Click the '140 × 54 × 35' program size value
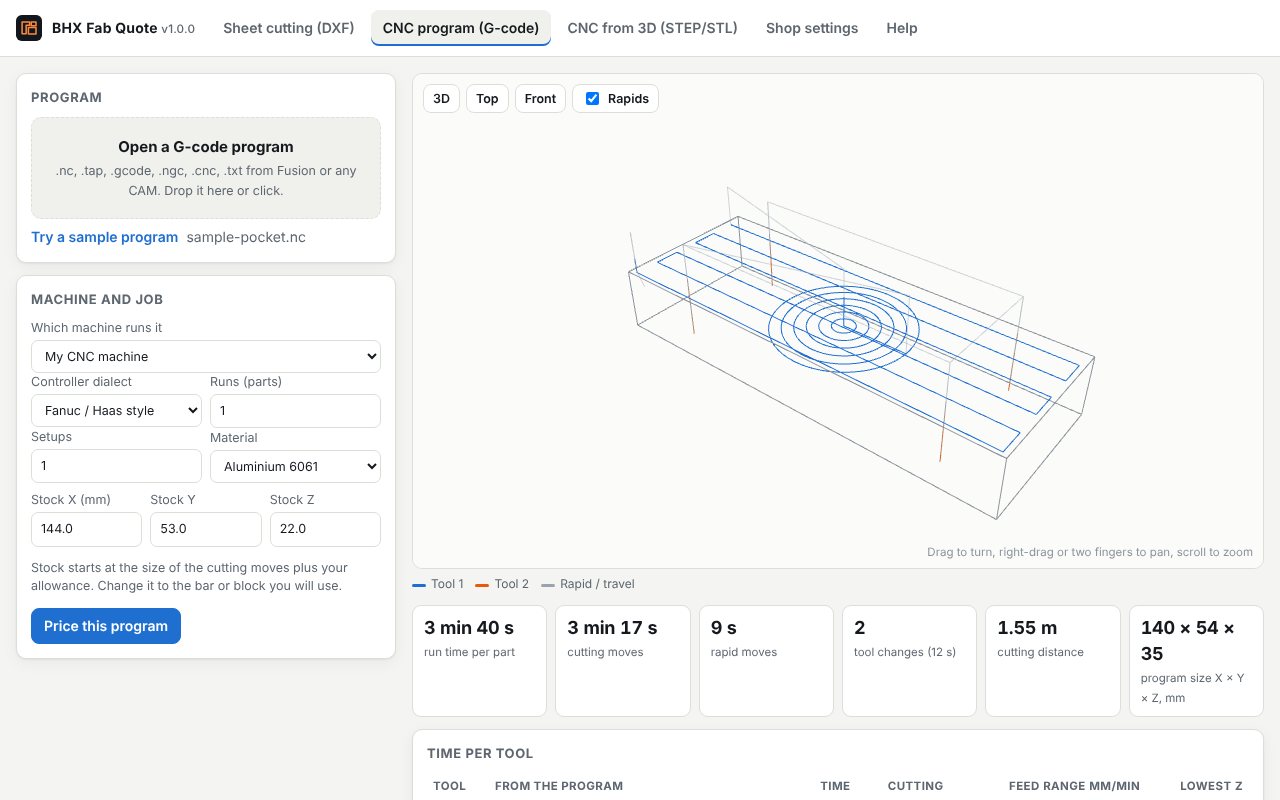This screenshot has width=1280, height=800. point(1189,640)
